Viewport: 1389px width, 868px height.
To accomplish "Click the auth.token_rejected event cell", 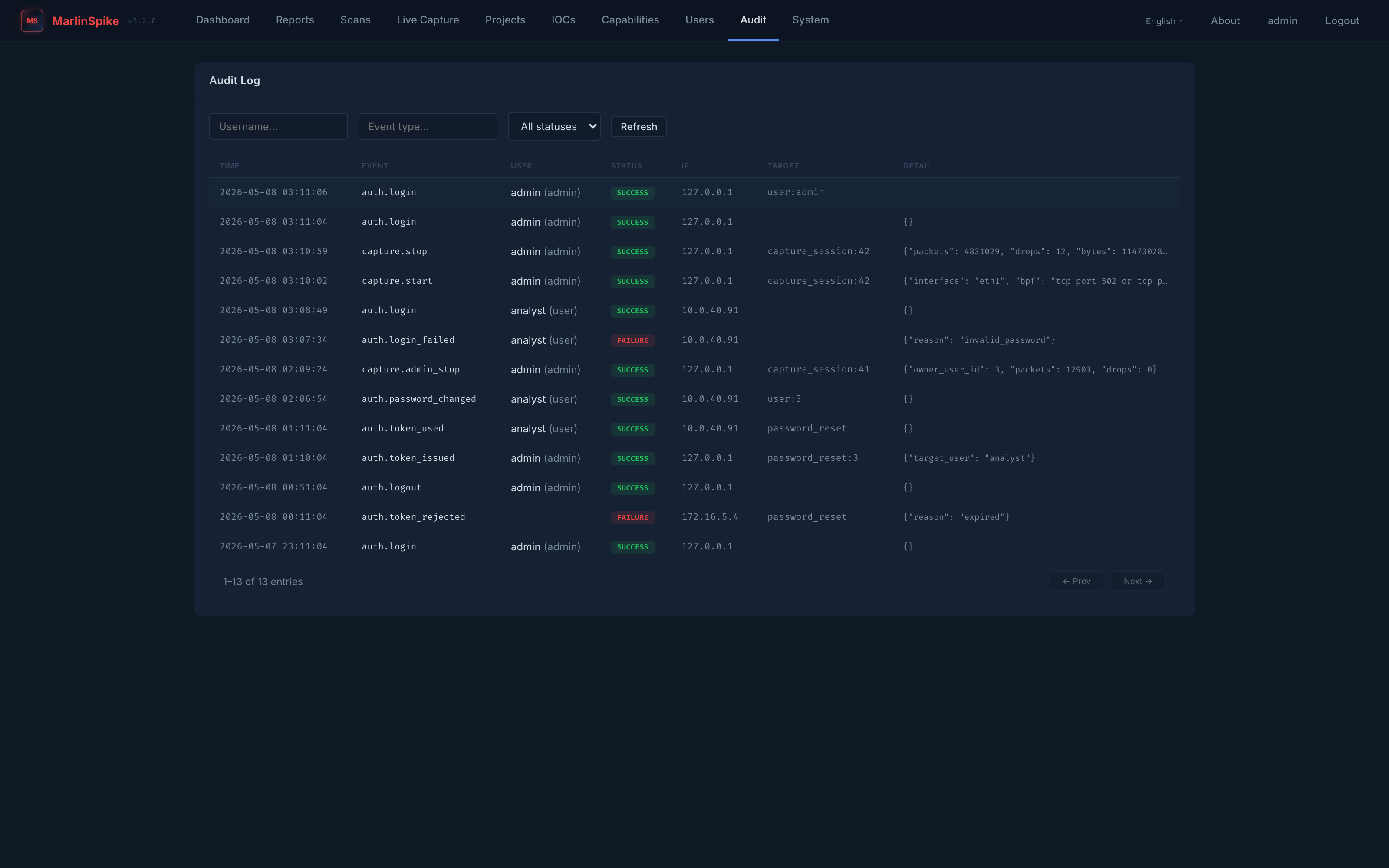I will coord(413,516).
